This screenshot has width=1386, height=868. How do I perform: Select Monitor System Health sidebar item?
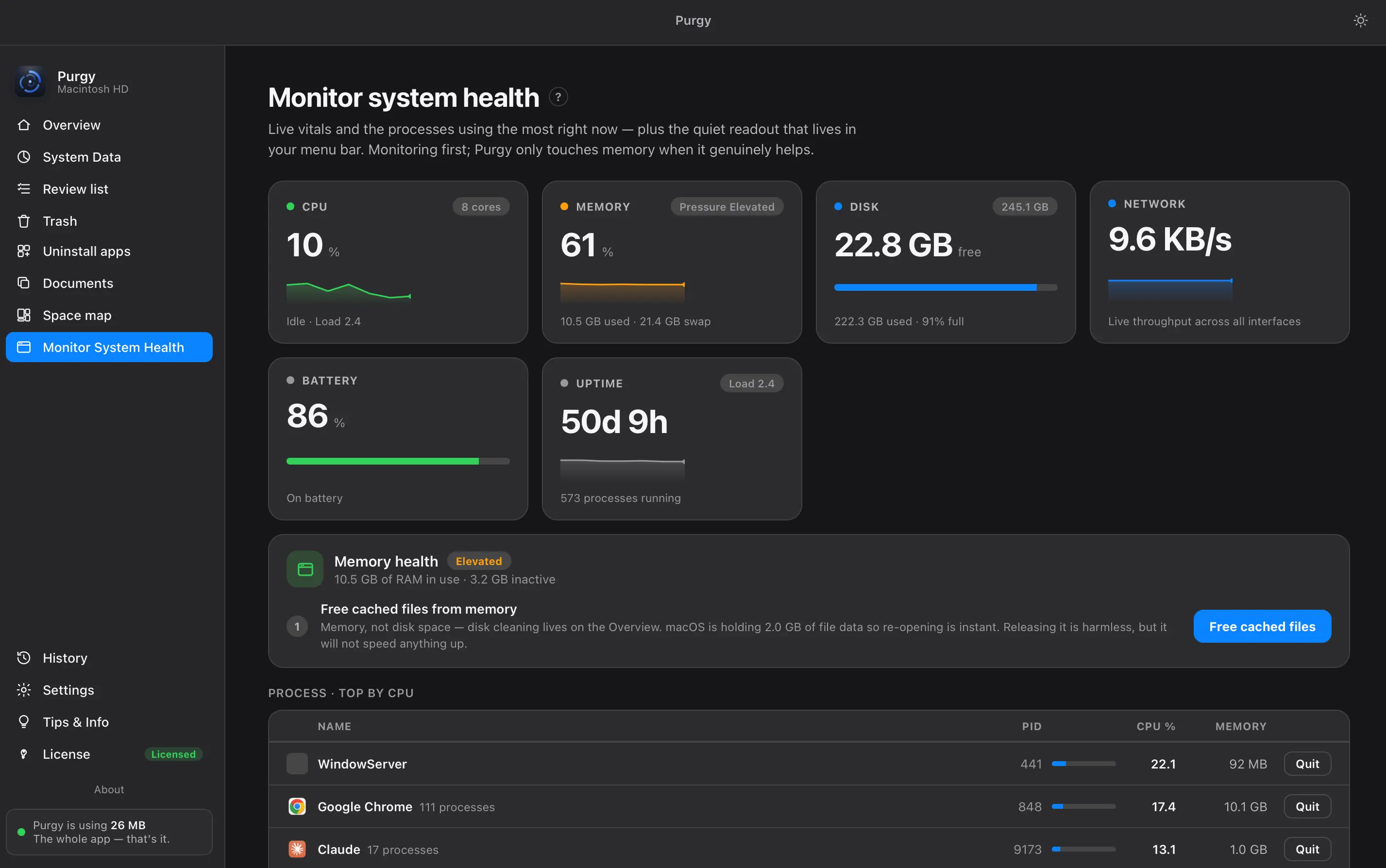[x=109, y=347]
